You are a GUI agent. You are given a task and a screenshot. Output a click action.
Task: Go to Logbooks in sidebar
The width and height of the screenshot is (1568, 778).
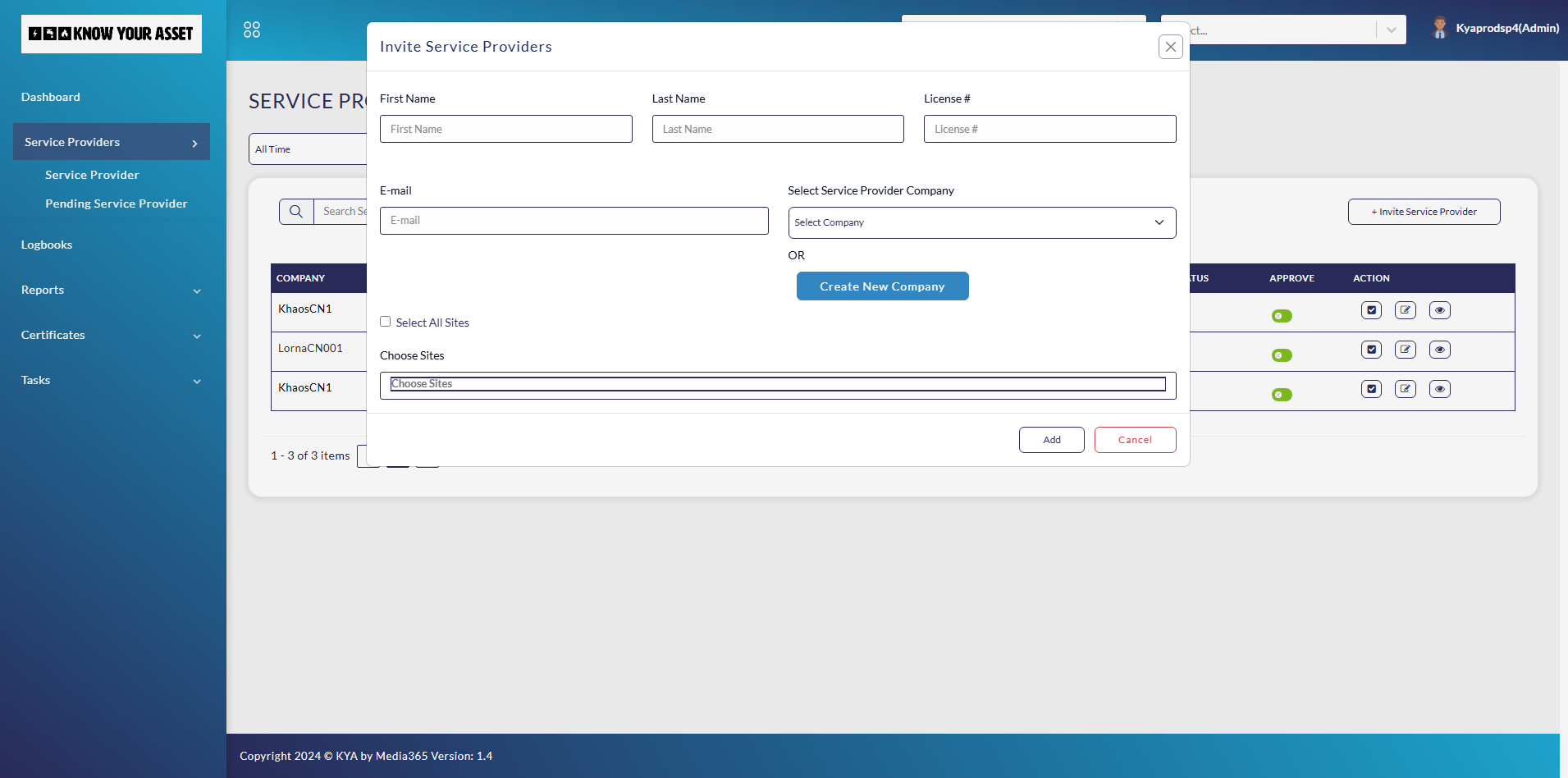pos(47,245)
